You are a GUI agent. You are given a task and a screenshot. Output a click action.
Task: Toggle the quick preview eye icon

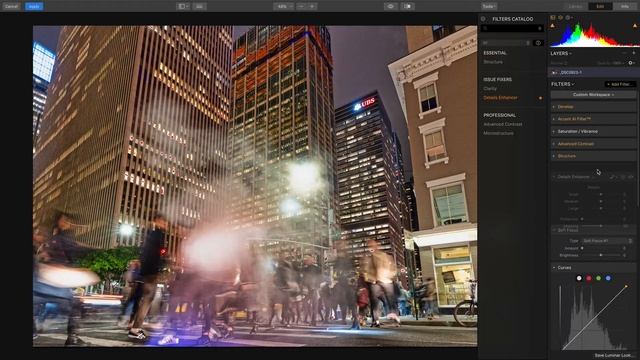click(391, 7)
